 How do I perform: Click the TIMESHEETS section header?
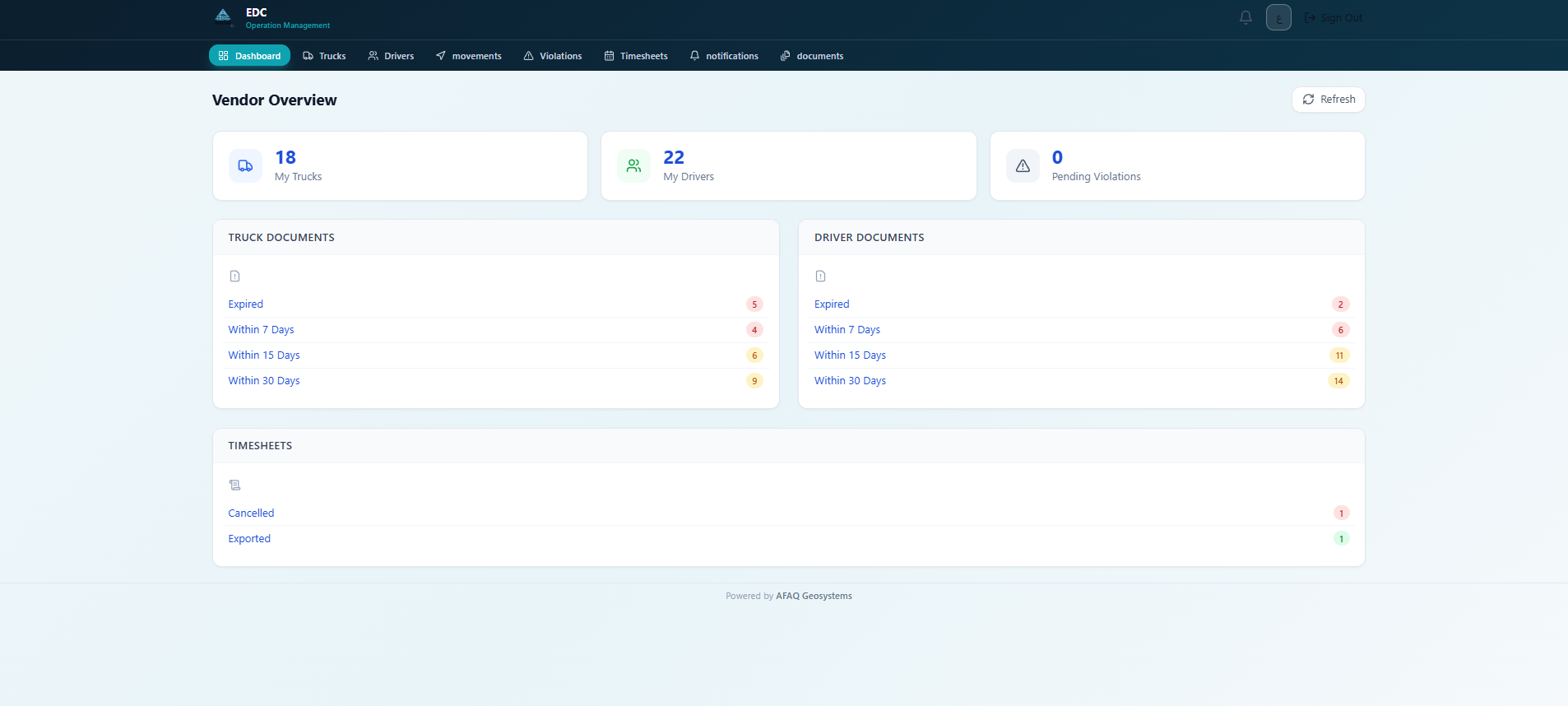click(x=260, y=446)
